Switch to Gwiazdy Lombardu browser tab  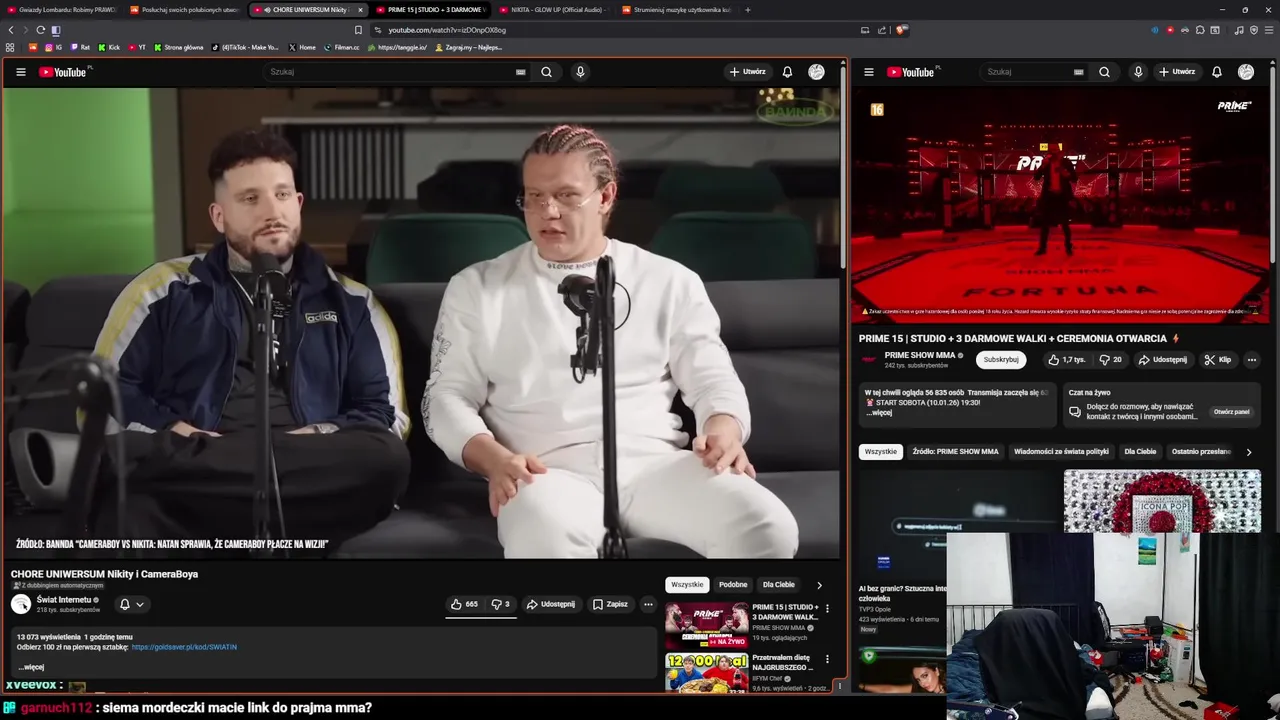62,10
